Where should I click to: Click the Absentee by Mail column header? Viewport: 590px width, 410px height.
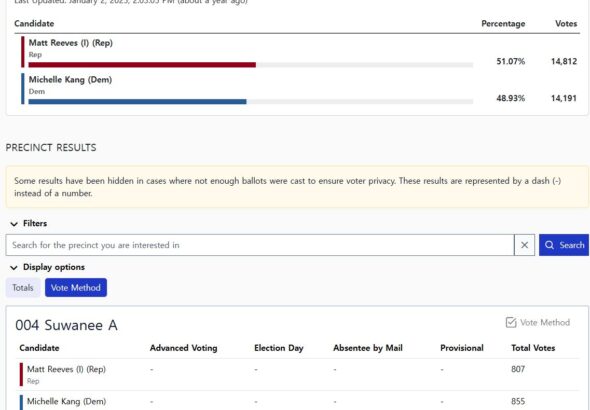coord(368,348)
